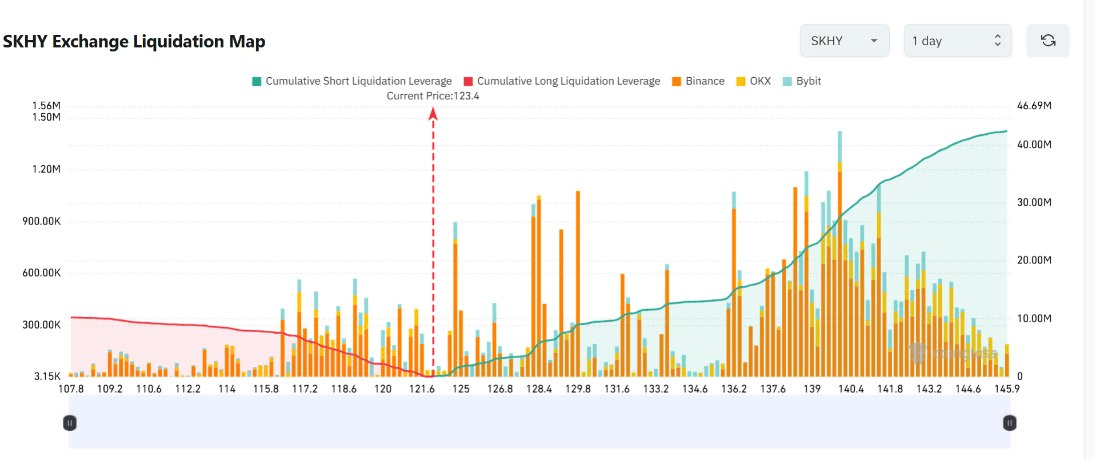Click the up-down arrows on the 1 day selector
This screenshot has height=460, width=1095.
(x=997, y=40)
